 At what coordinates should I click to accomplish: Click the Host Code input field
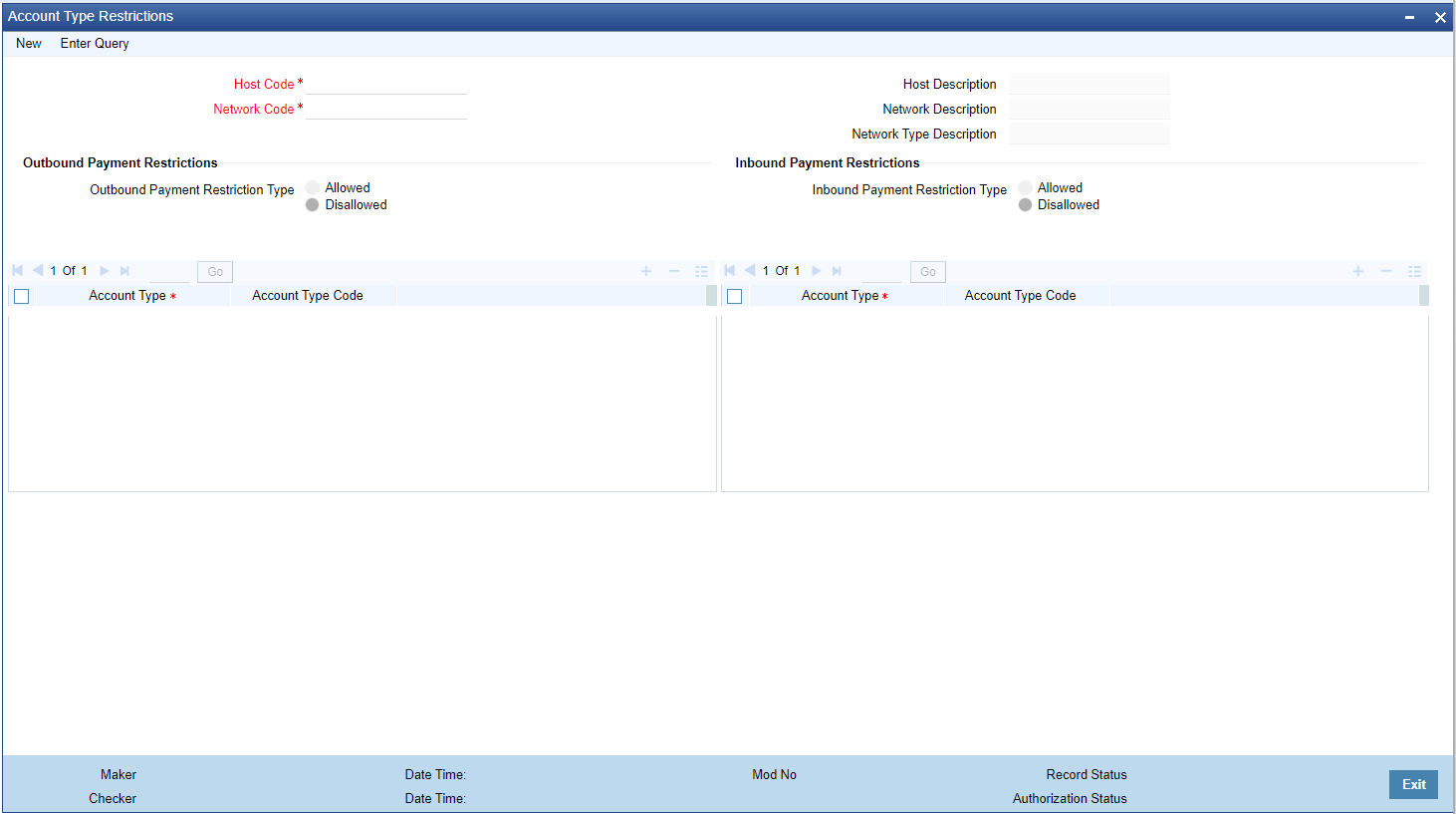(x=386, y=85)
